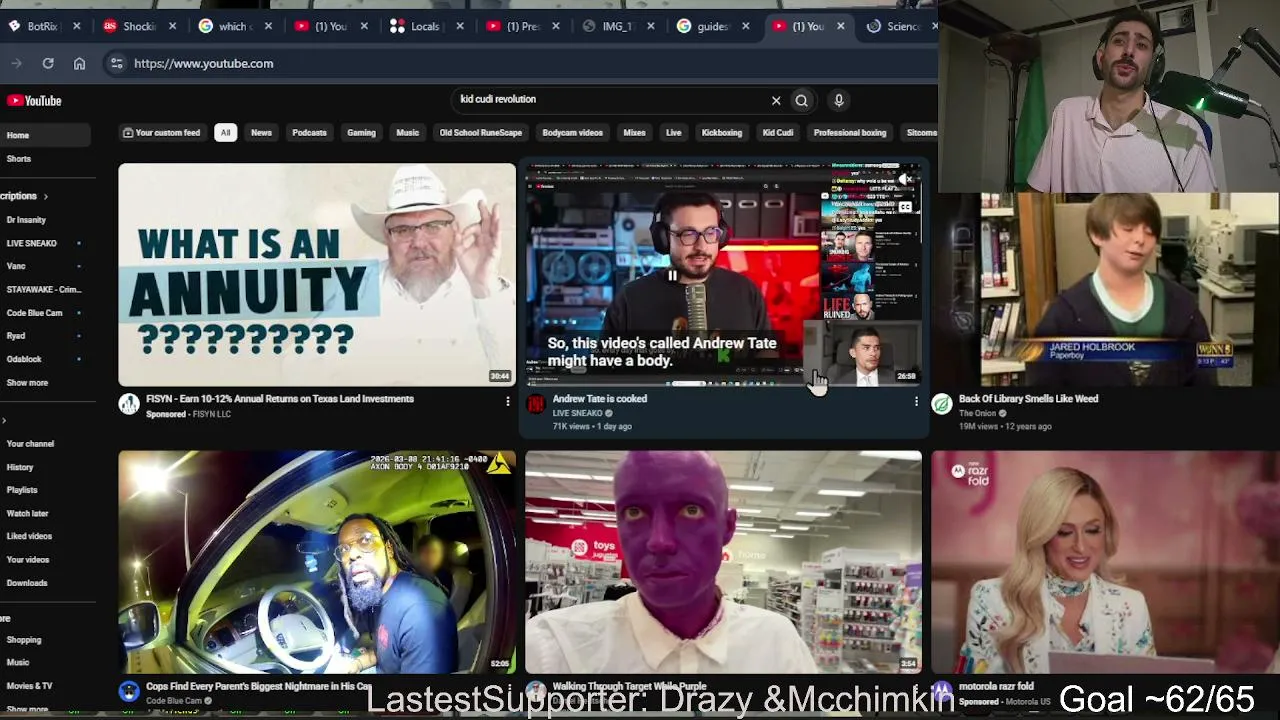Close the Locals browser tab
The height and width of the screenshot is (720, 1280).
pos(460,26)
